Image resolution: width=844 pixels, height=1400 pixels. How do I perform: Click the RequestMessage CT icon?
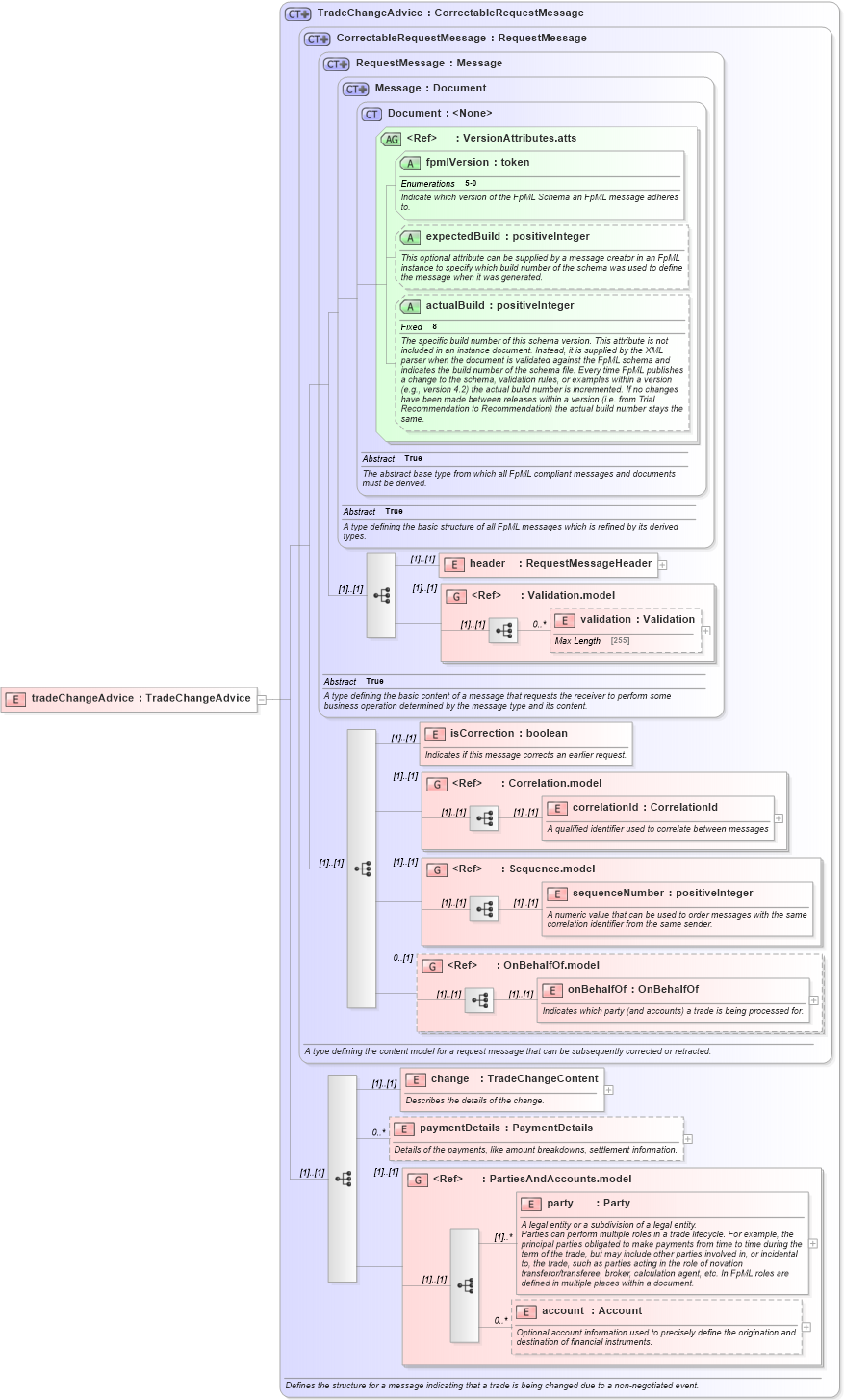[x=337, y=64]
